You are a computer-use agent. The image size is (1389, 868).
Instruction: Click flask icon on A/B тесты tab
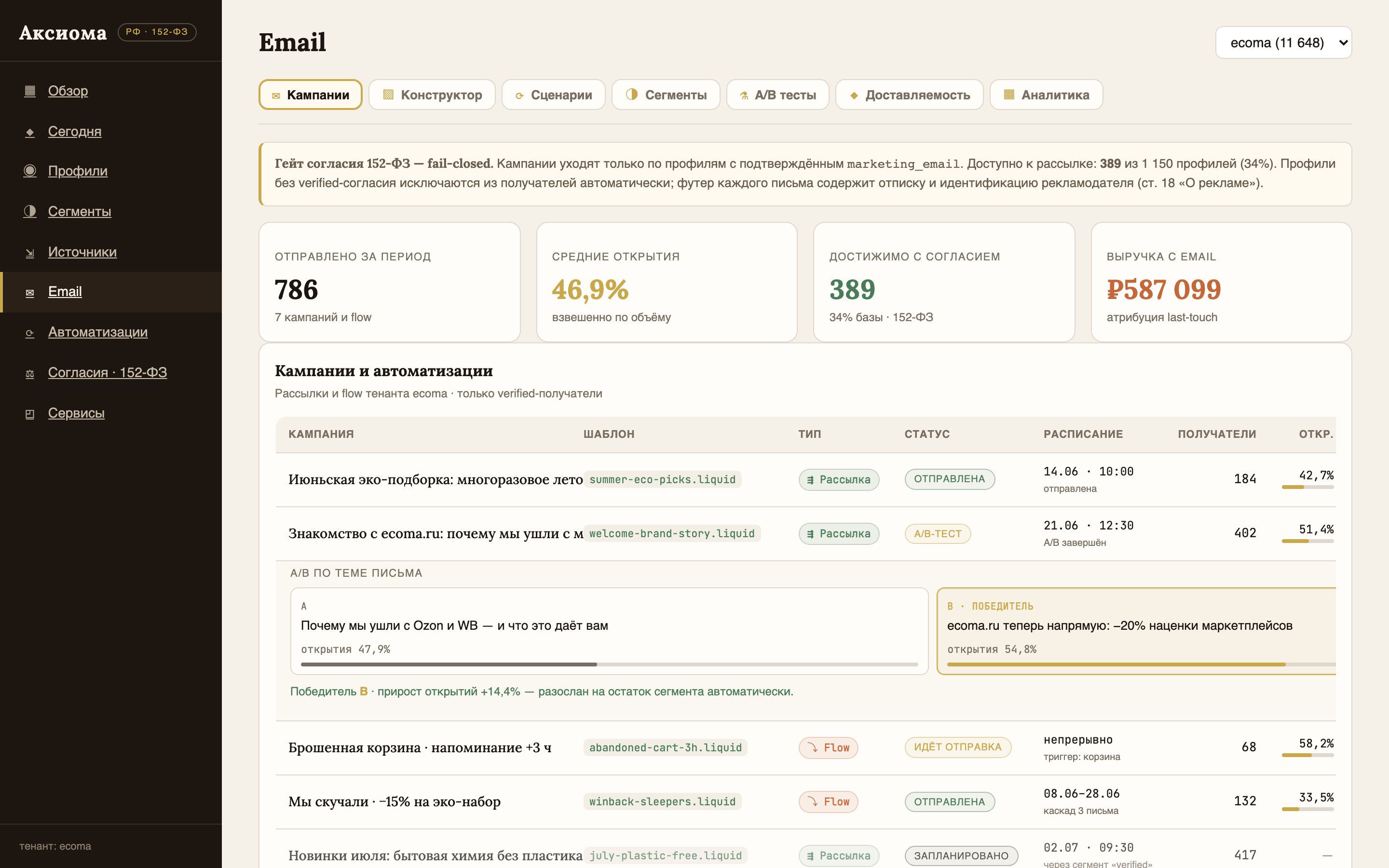(x=744, y=96)
